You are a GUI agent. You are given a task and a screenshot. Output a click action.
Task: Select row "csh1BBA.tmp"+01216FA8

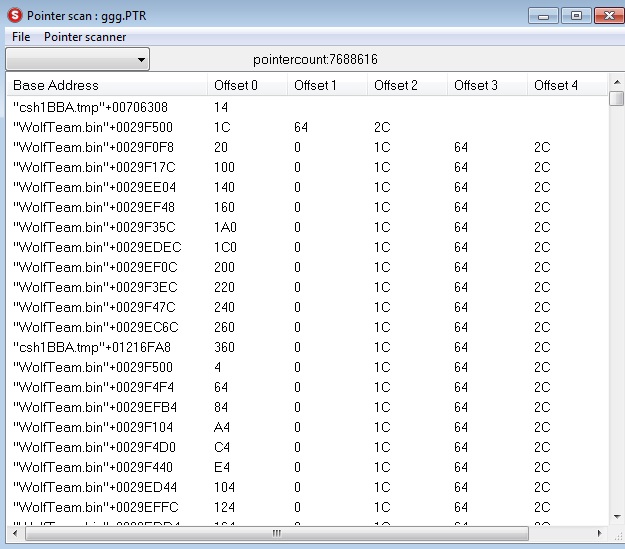[307, 347]
